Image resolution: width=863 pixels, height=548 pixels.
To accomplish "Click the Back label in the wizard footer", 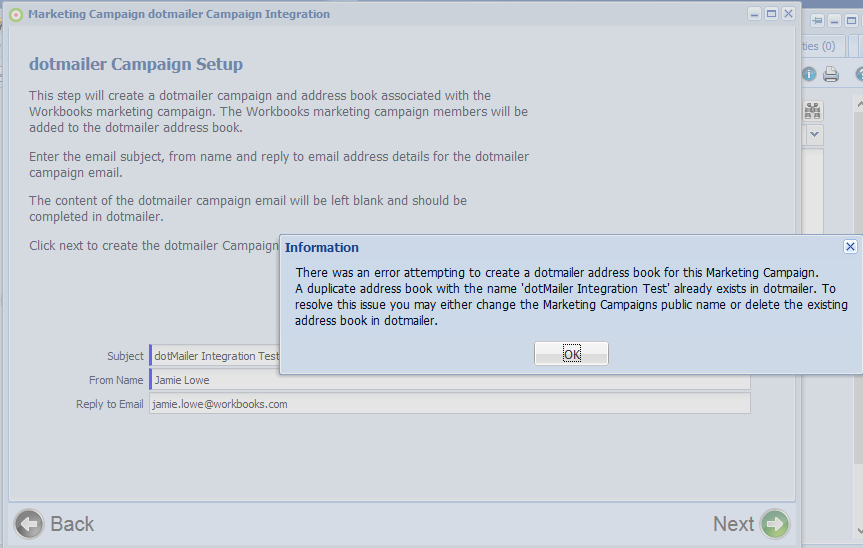I will 72,524.
